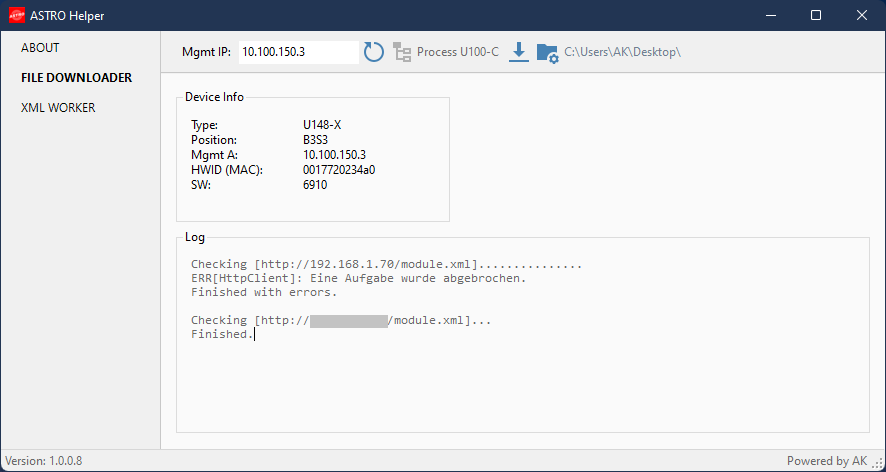Click the HWID (MAC) value 0017720234a0
Viewport: 886px width, 472px height.
339,170
